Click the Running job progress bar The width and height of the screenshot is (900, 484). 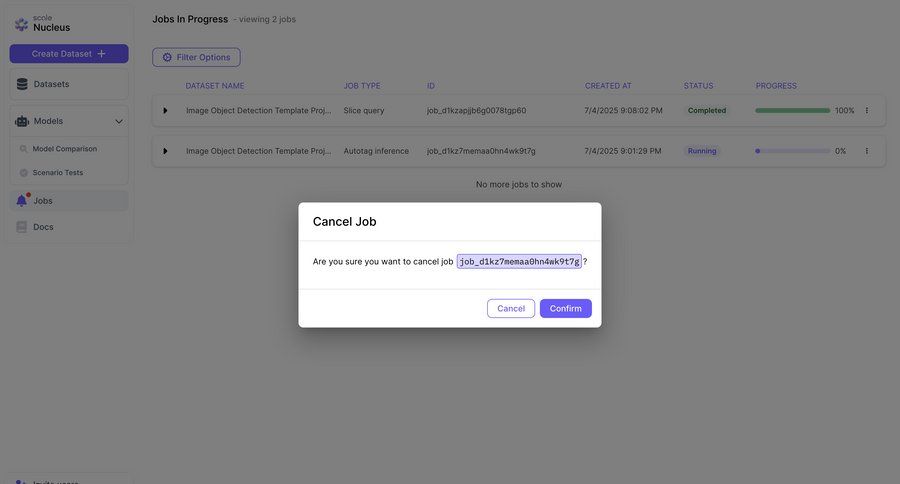792,151
